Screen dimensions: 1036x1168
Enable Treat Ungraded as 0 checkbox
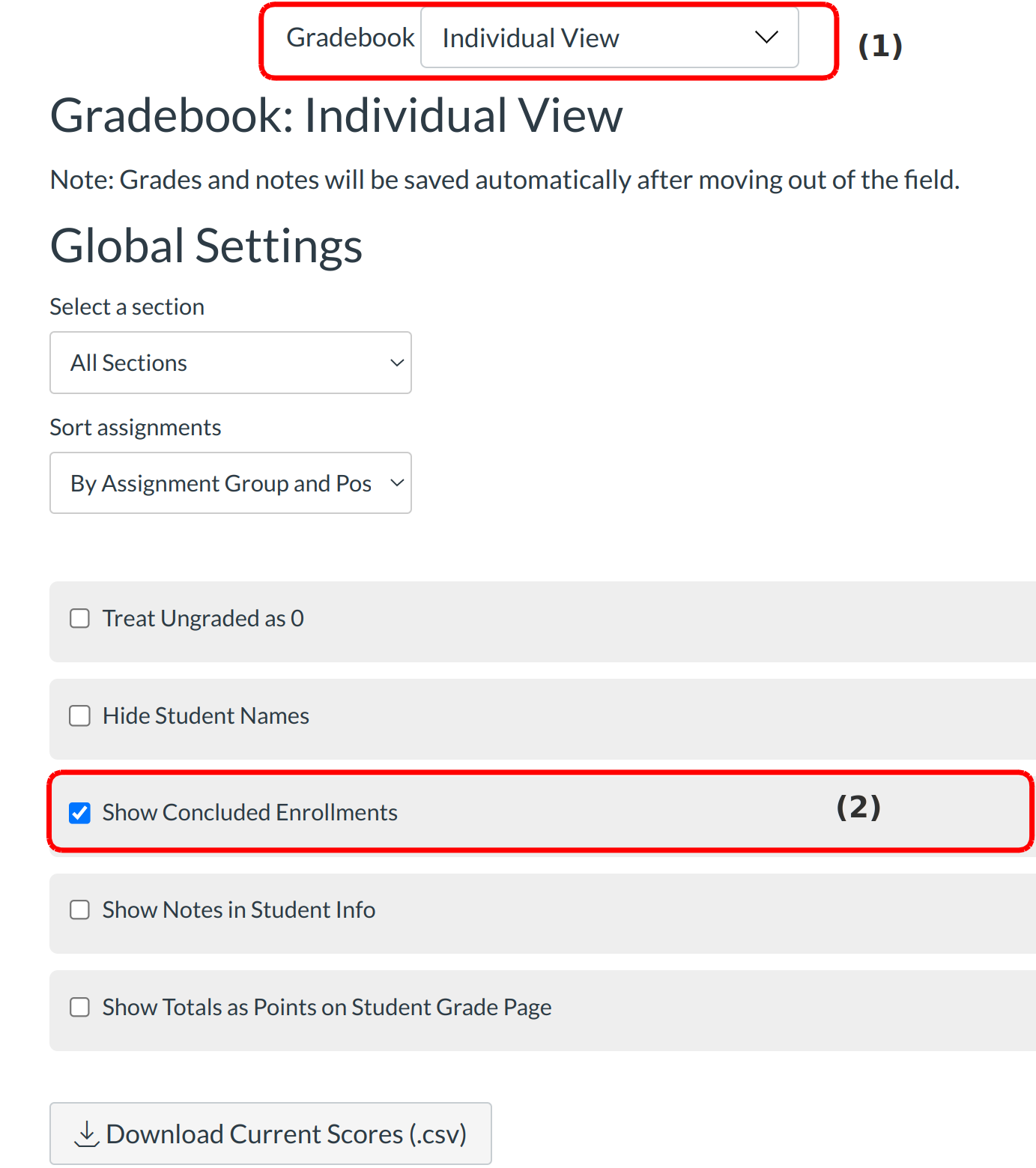(79, 619)
